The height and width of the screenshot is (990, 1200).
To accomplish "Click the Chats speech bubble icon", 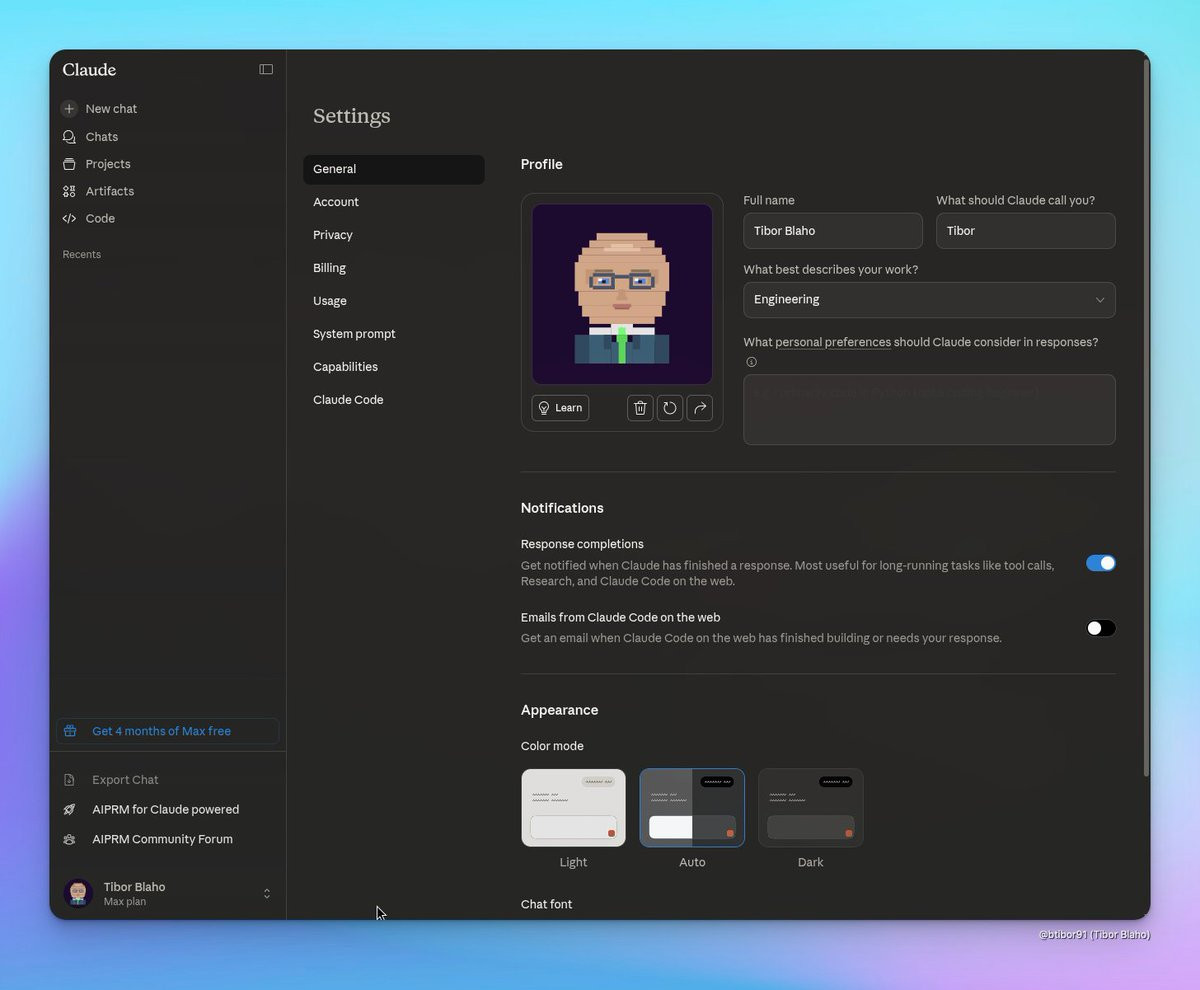I will click(x=69, y=136).
